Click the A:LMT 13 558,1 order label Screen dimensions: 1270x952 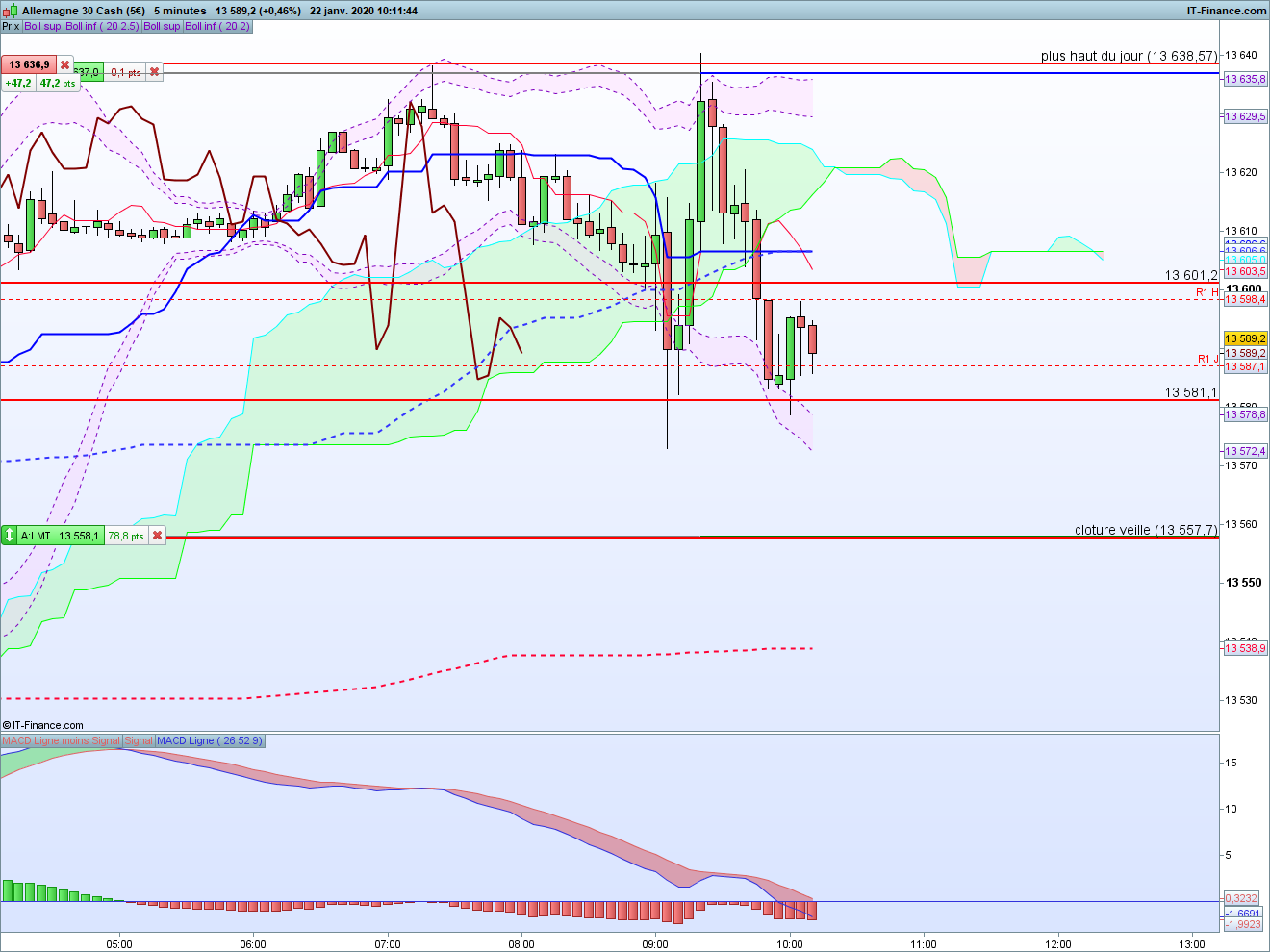point(60,536)
